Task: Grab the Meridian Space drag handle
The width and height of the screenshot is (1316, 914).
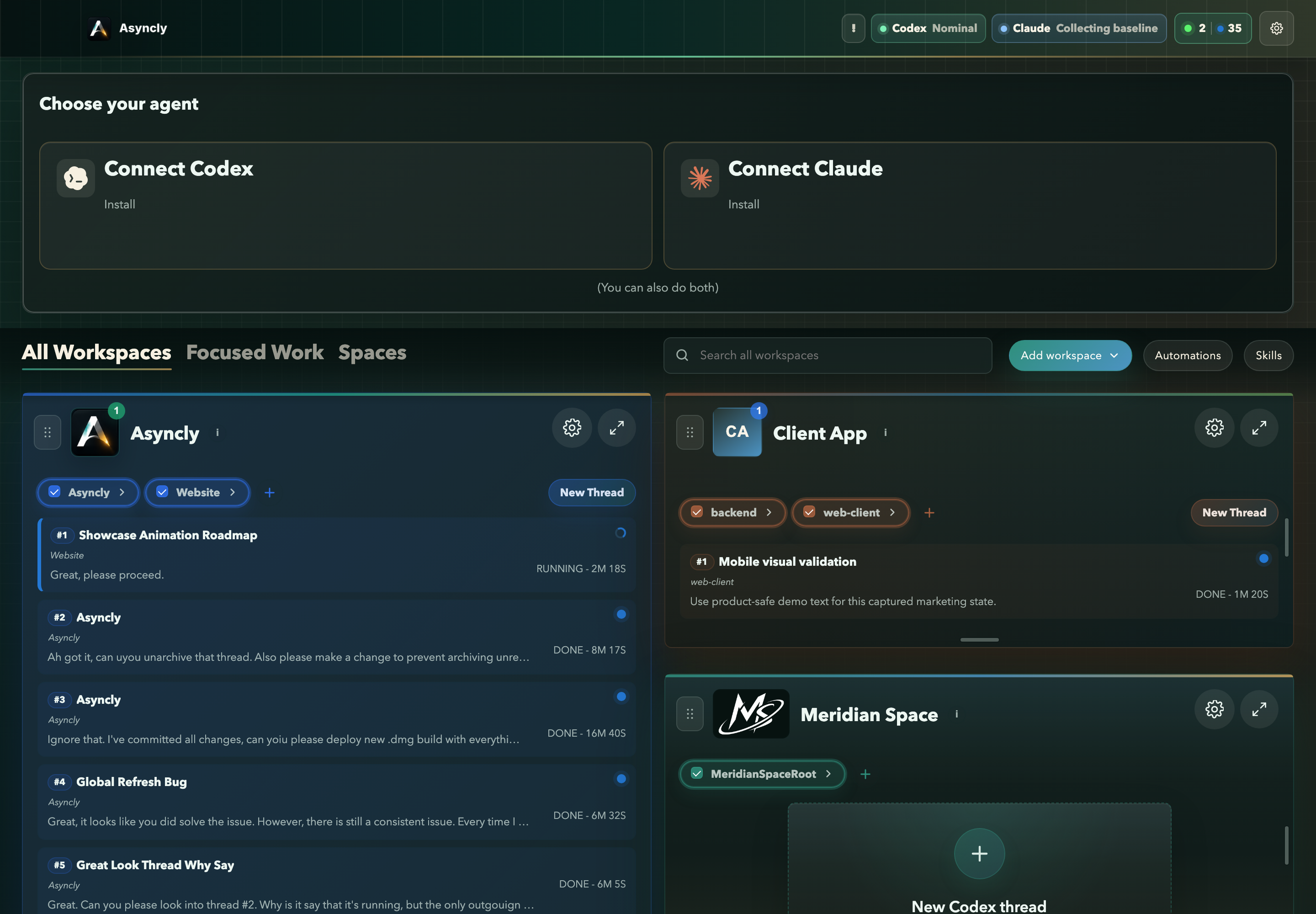Action: [x=690, y=714]
